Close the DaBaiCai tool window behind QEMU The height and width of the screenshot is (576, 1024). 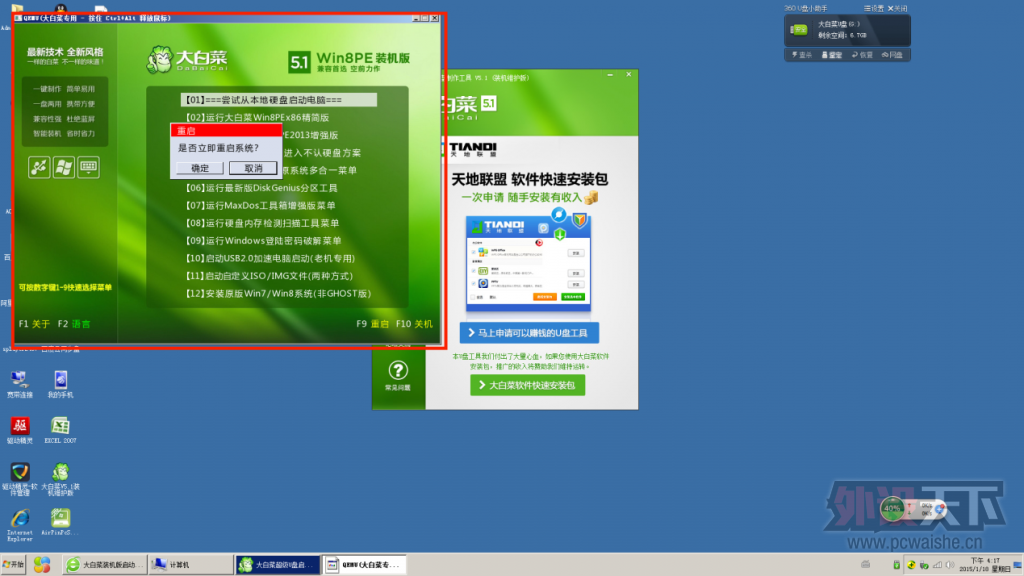[628, 75]
